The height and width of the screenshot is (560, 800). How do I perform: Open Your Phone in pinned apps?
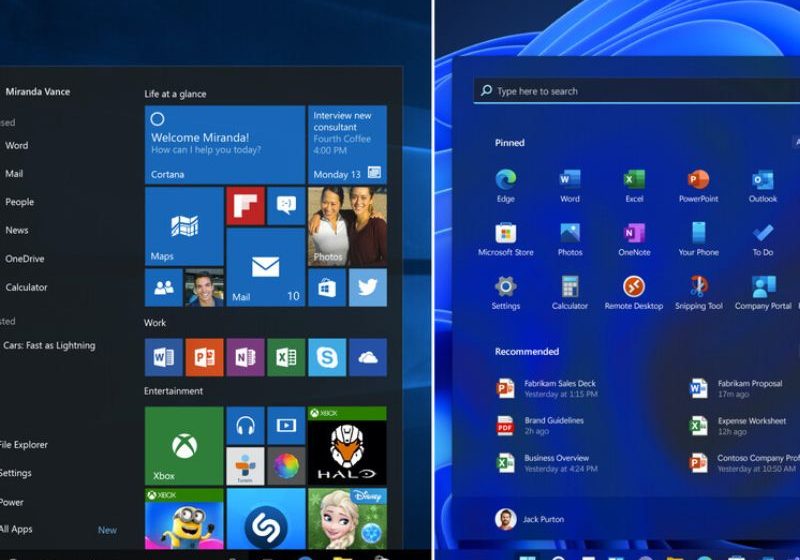click(x=698, y=239)
